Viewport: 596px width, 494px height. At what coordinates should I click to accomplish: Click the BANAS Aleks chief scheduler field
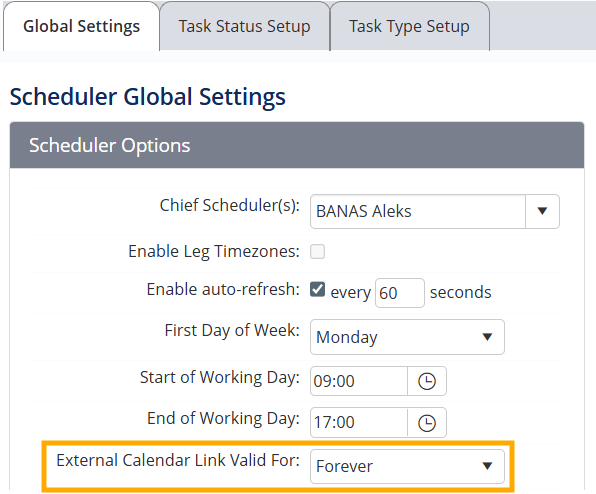(418, 211)
